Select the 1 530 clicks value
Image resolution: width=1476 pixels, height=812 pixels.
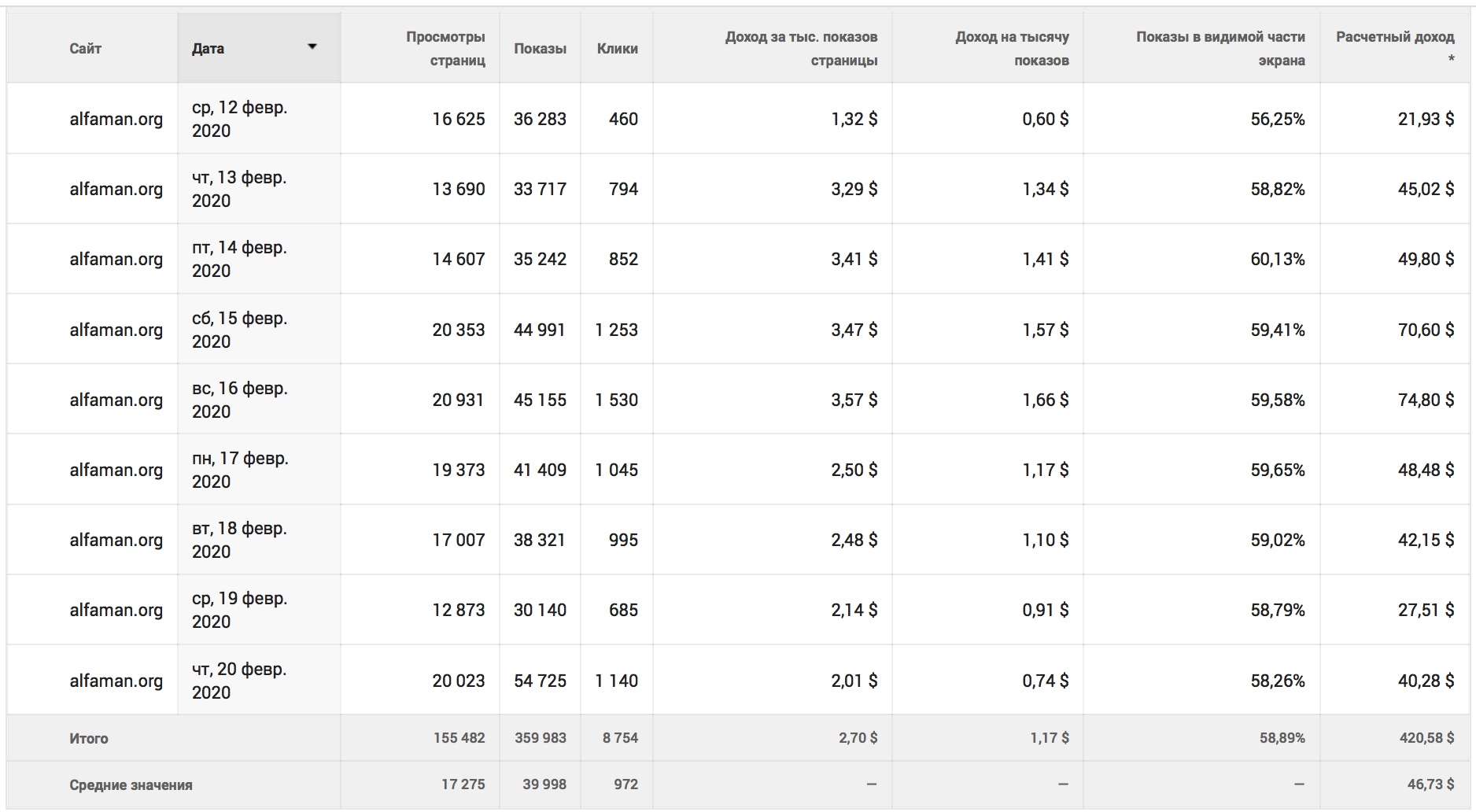click(616, 400)
